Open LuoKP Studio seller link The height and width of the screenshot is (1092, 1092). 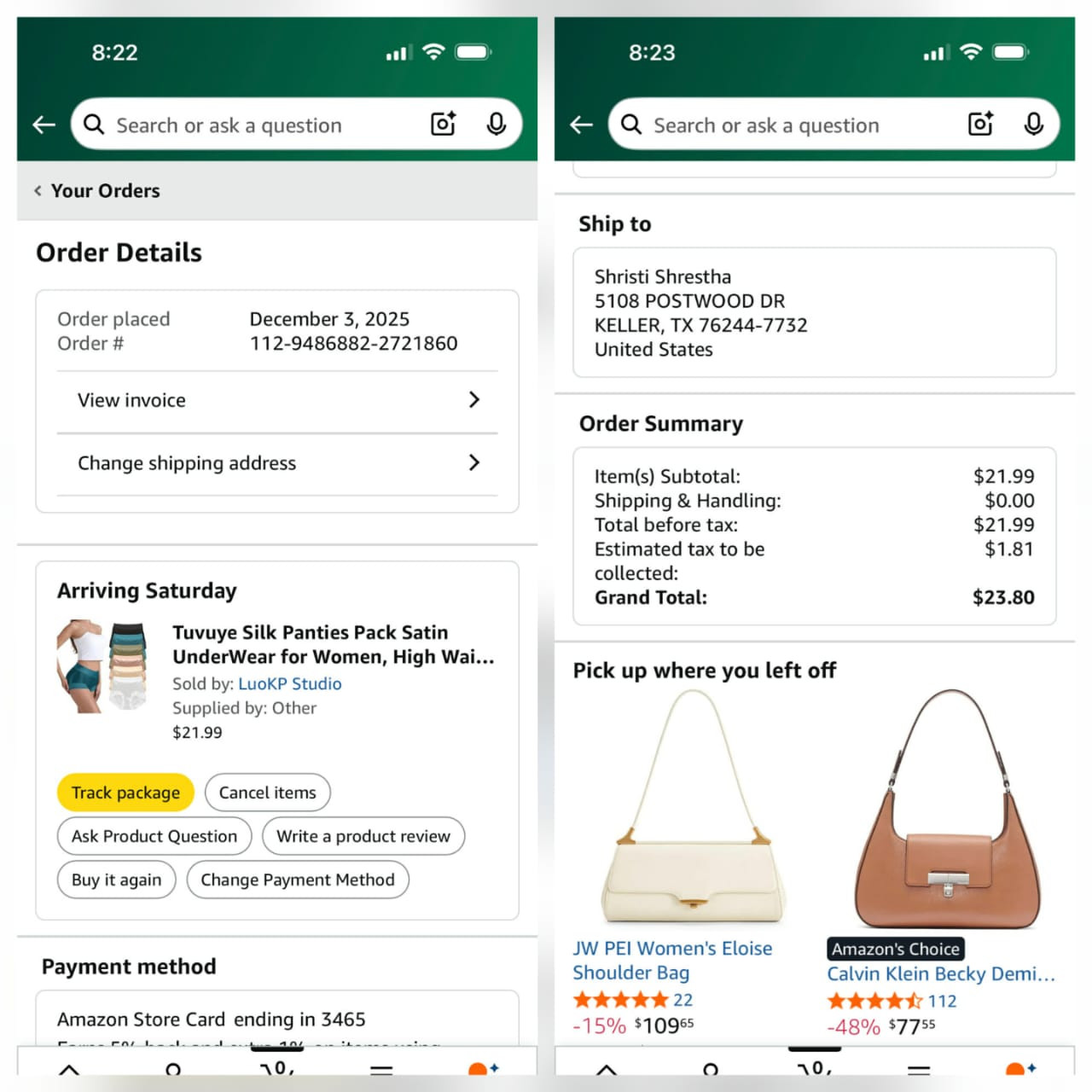pos(290,684)
